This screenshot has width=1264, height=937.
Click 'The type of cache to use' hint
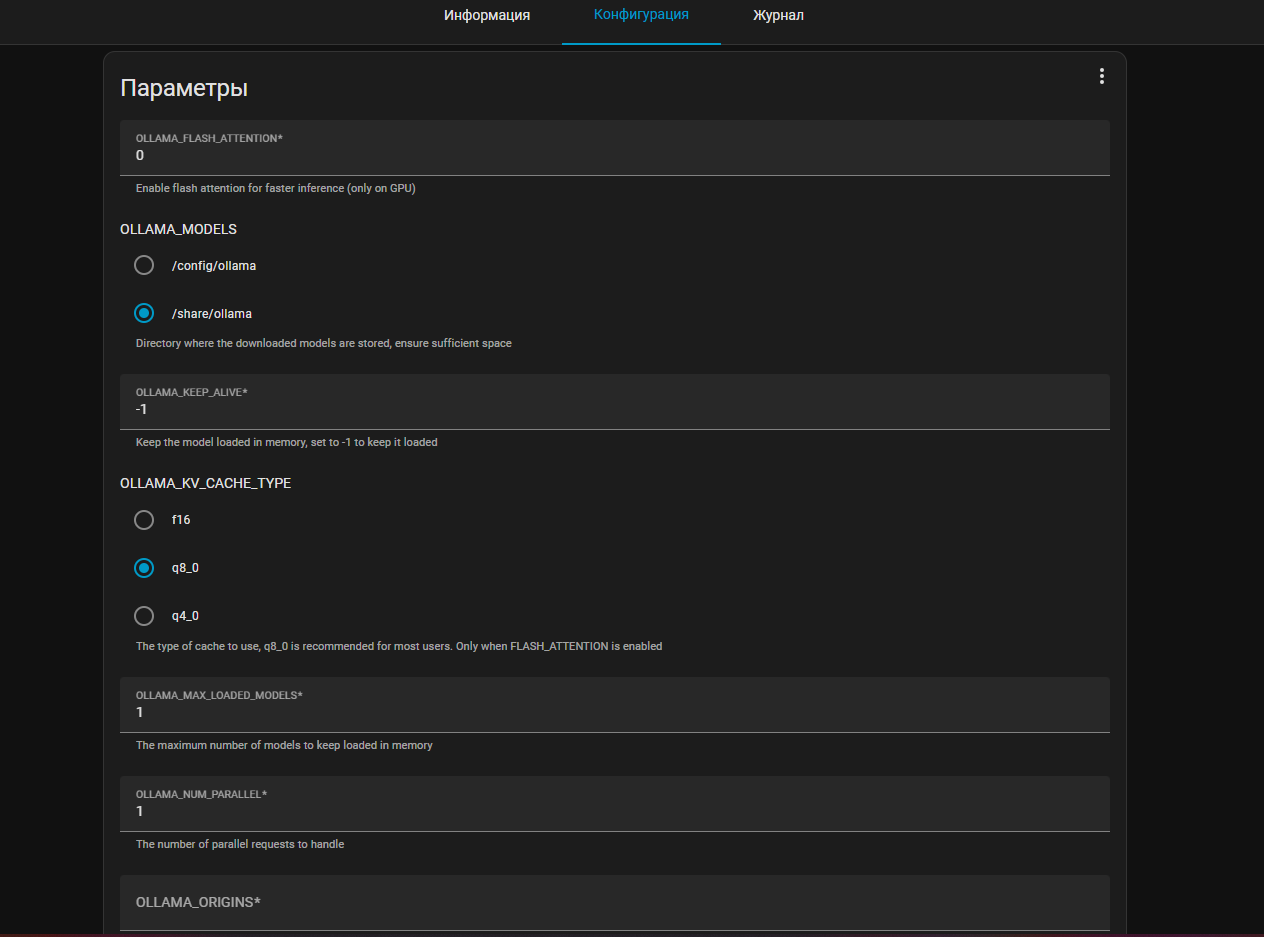(x=399, y=646)
